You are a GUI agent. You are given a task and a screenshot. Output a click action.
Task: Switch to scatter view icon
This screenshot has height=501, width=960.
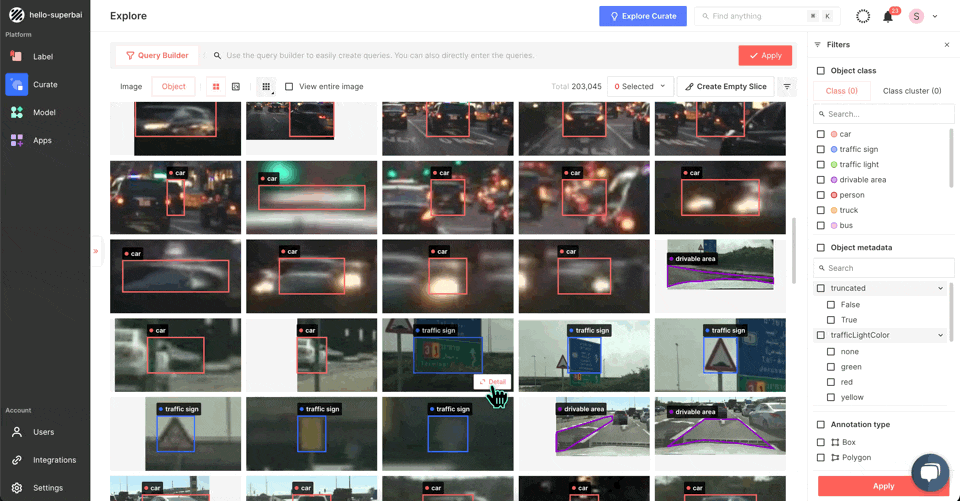tap(236, 87)
